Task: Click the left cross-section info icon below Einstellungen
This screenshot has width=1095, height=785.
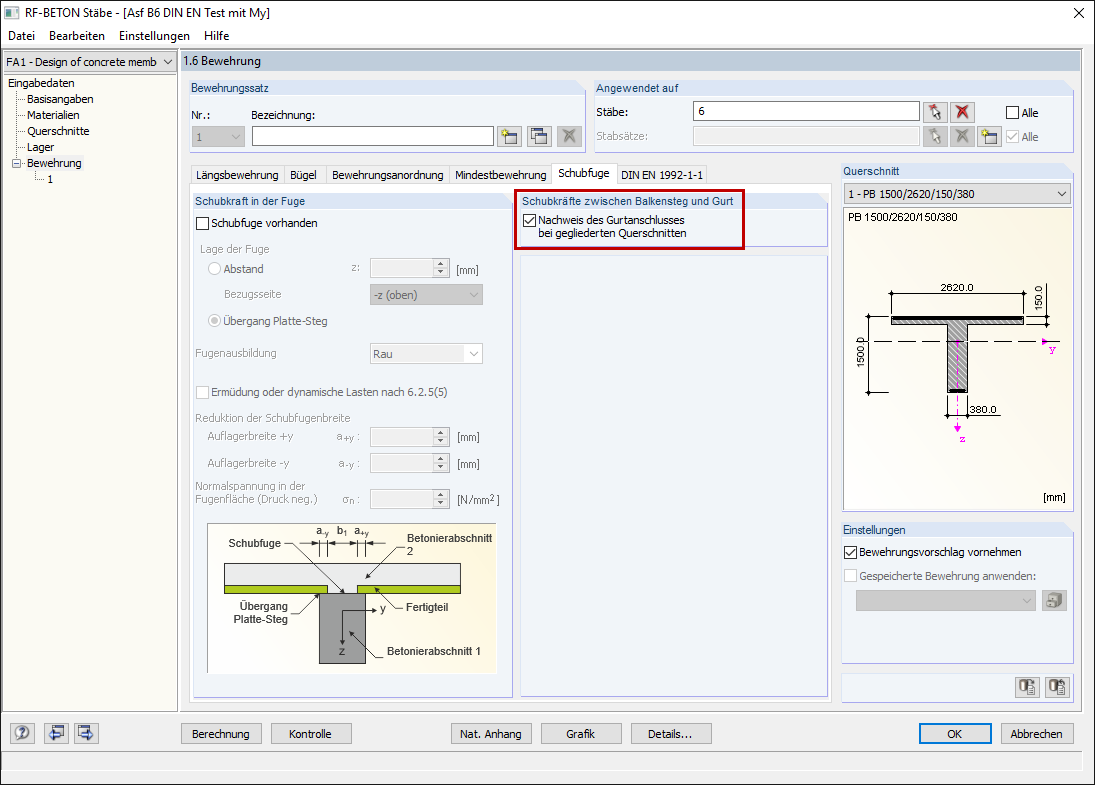Action: (x=1027, y=687)
